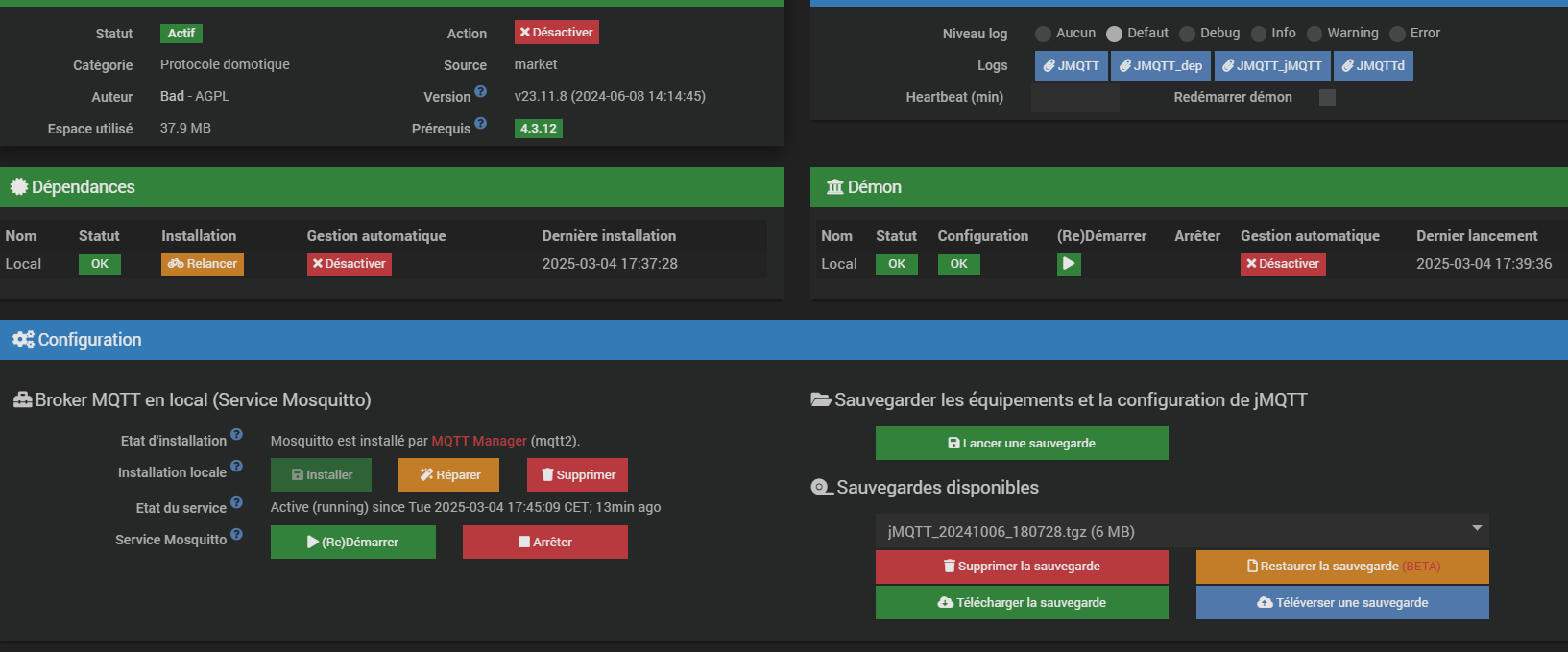Click the 4.3.12 prerequisite badge
Screen dimensions: 1568x652
click(x=539, y=129)
